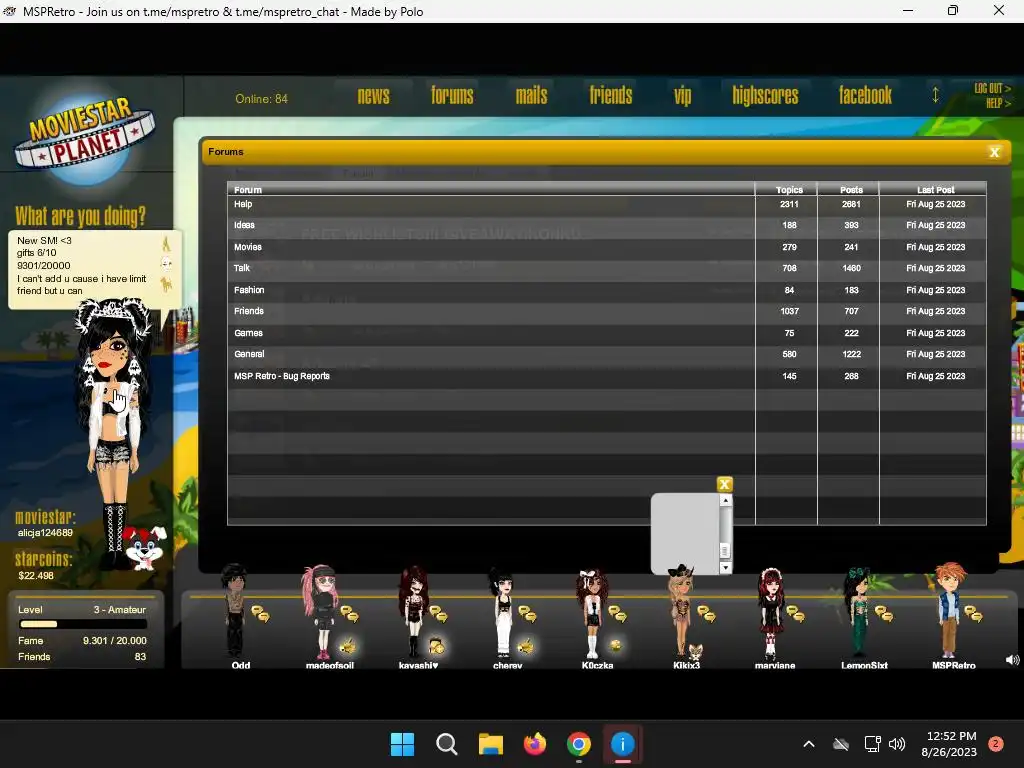1024x768 pixels.
Task: Click chat bubbles icon beside madeofsoil
Action: (x=349, y=614)
